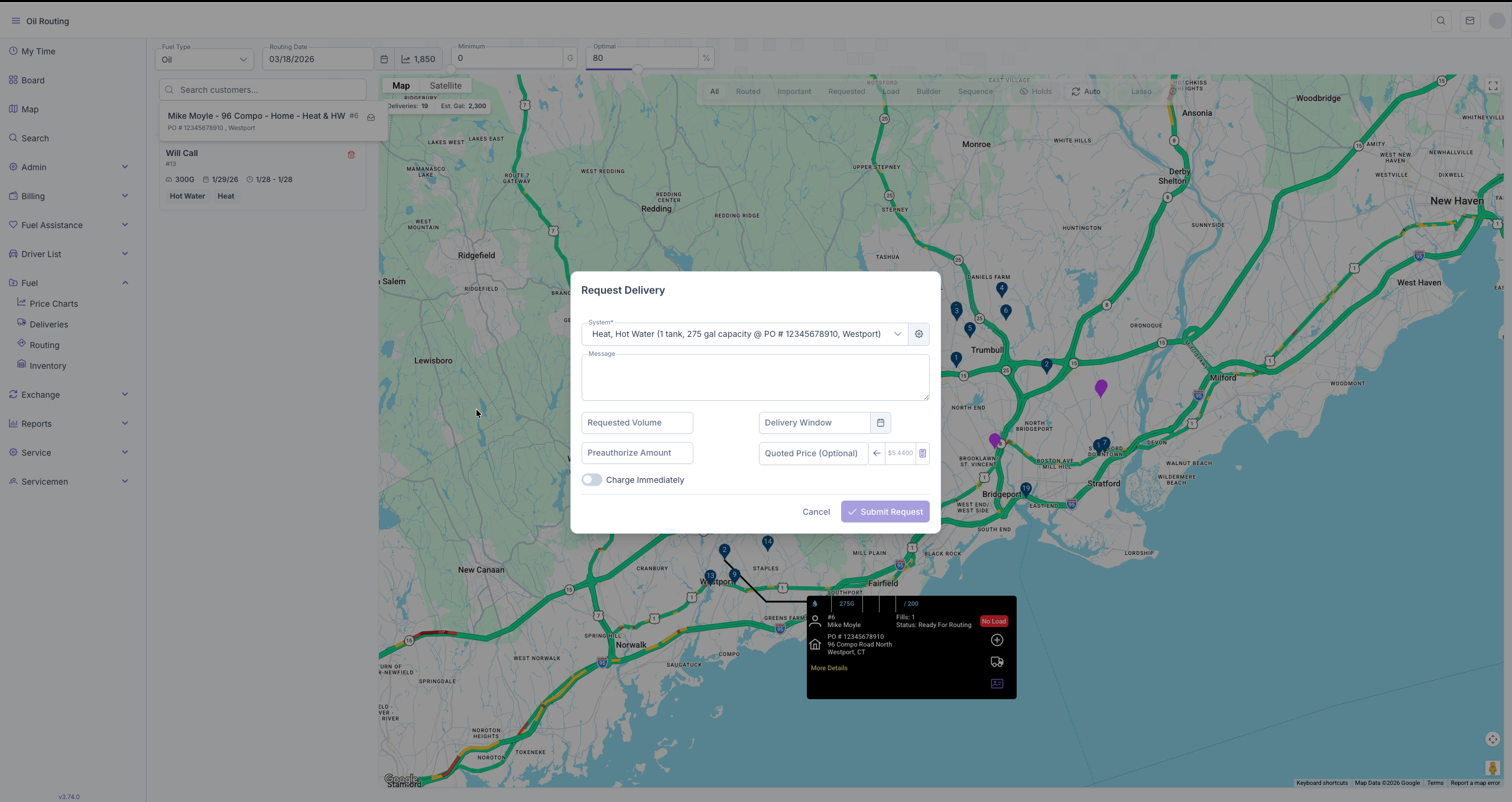This screenshot has height=802, width=1512.
Task: Expand the Billing sidebar section
Action: [x=69, y=196]
